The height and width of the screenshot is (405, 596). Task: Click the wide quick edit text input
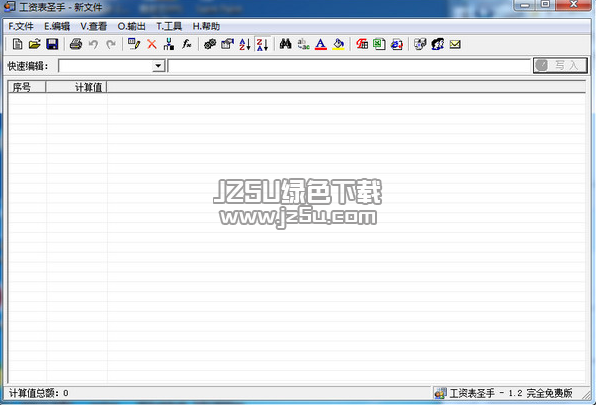click(x=349, y=66)
